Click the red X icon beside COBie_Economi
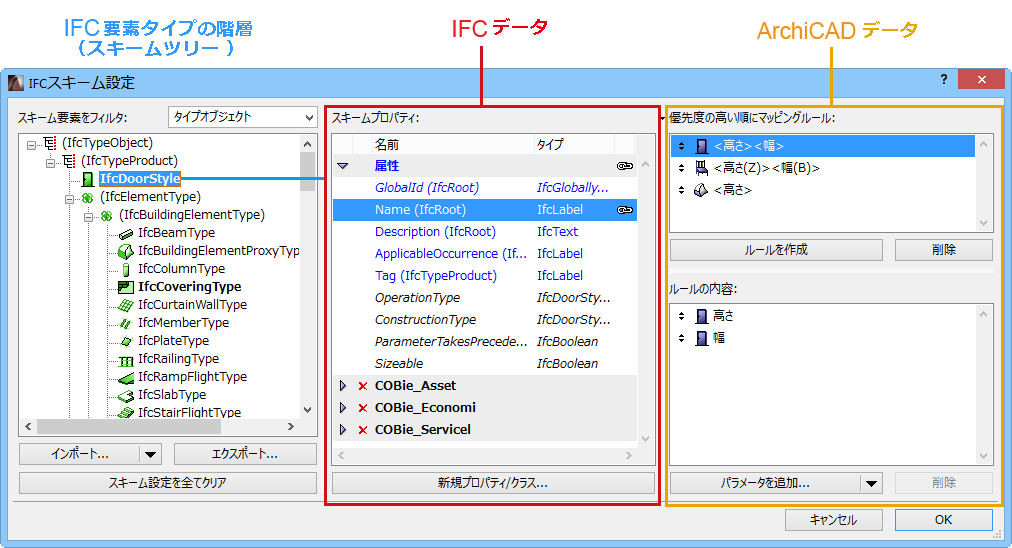 pos(363,408)
